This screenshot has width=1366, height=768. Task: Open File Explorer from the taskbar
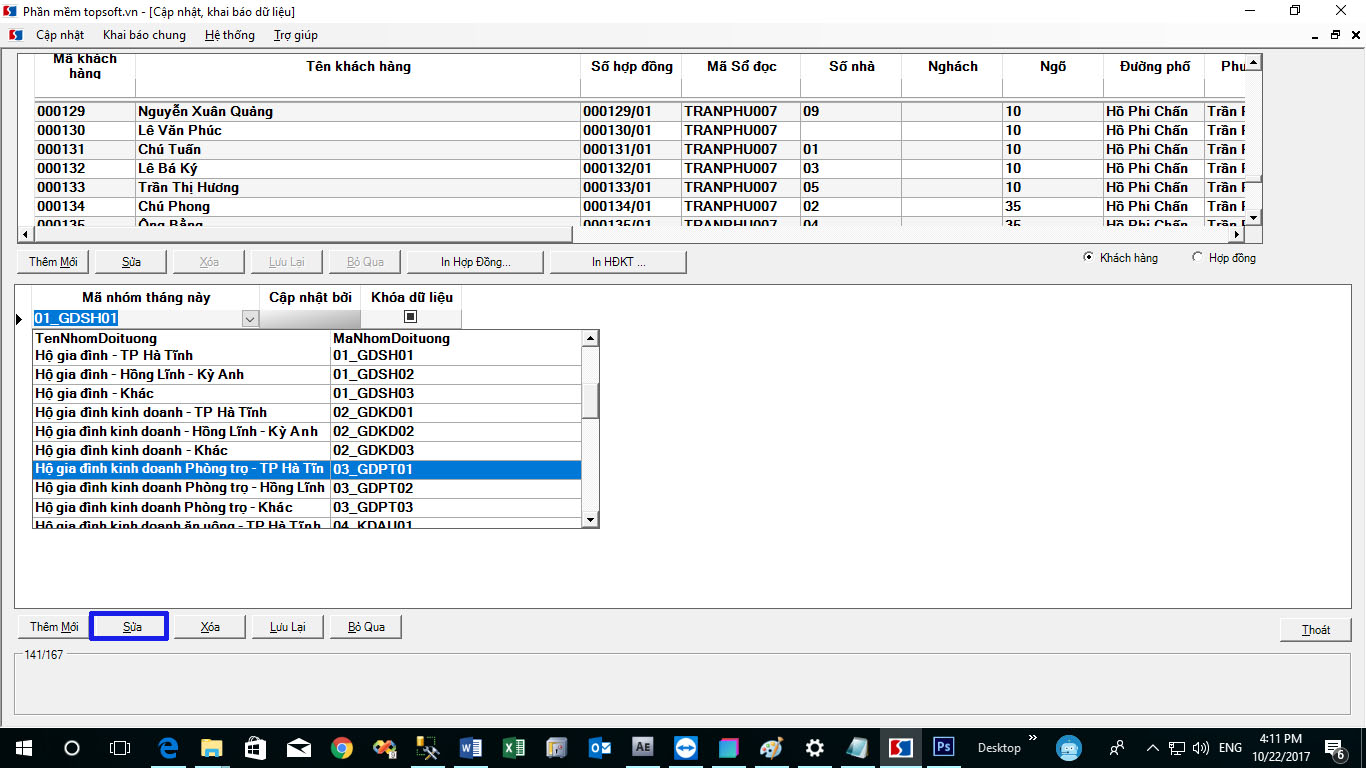pyautogui.click(x=211, y=747)
